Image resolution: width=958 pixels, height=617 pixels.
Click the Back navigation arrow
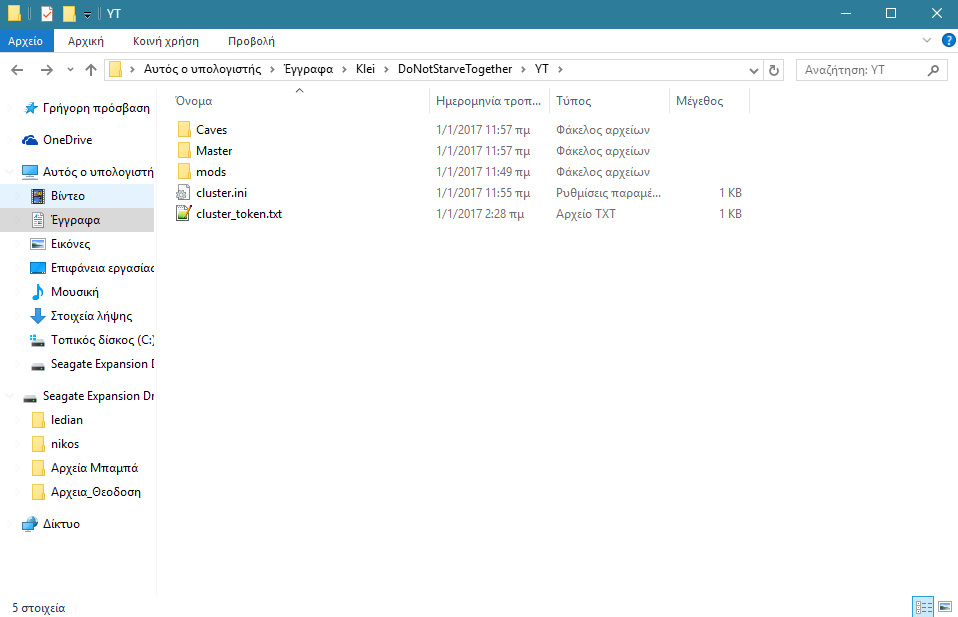tap(17, 70)
